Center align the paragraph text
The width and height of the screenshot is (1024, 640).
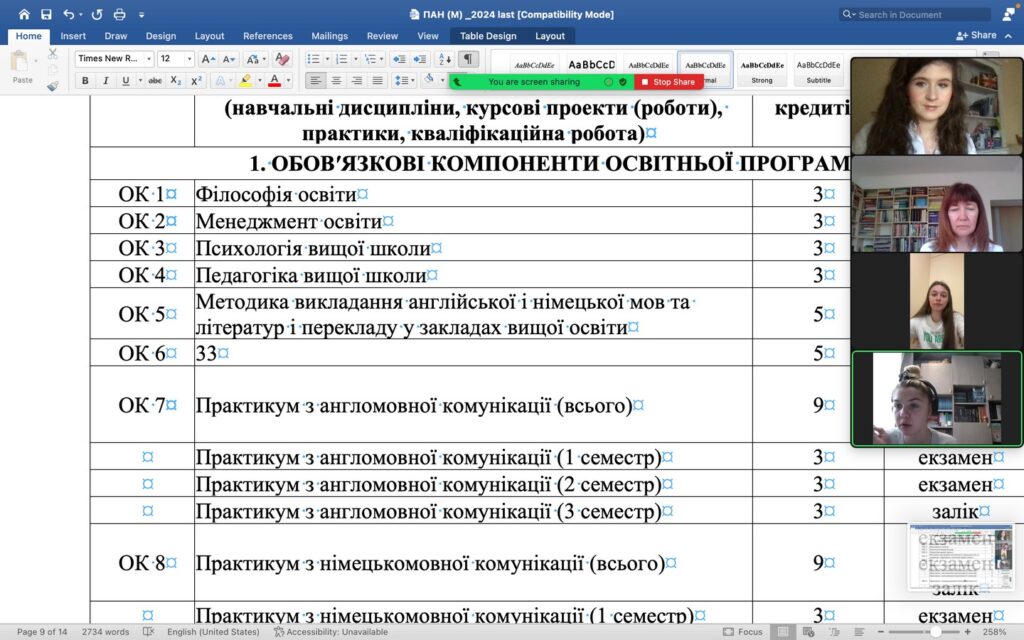[336, 81]
